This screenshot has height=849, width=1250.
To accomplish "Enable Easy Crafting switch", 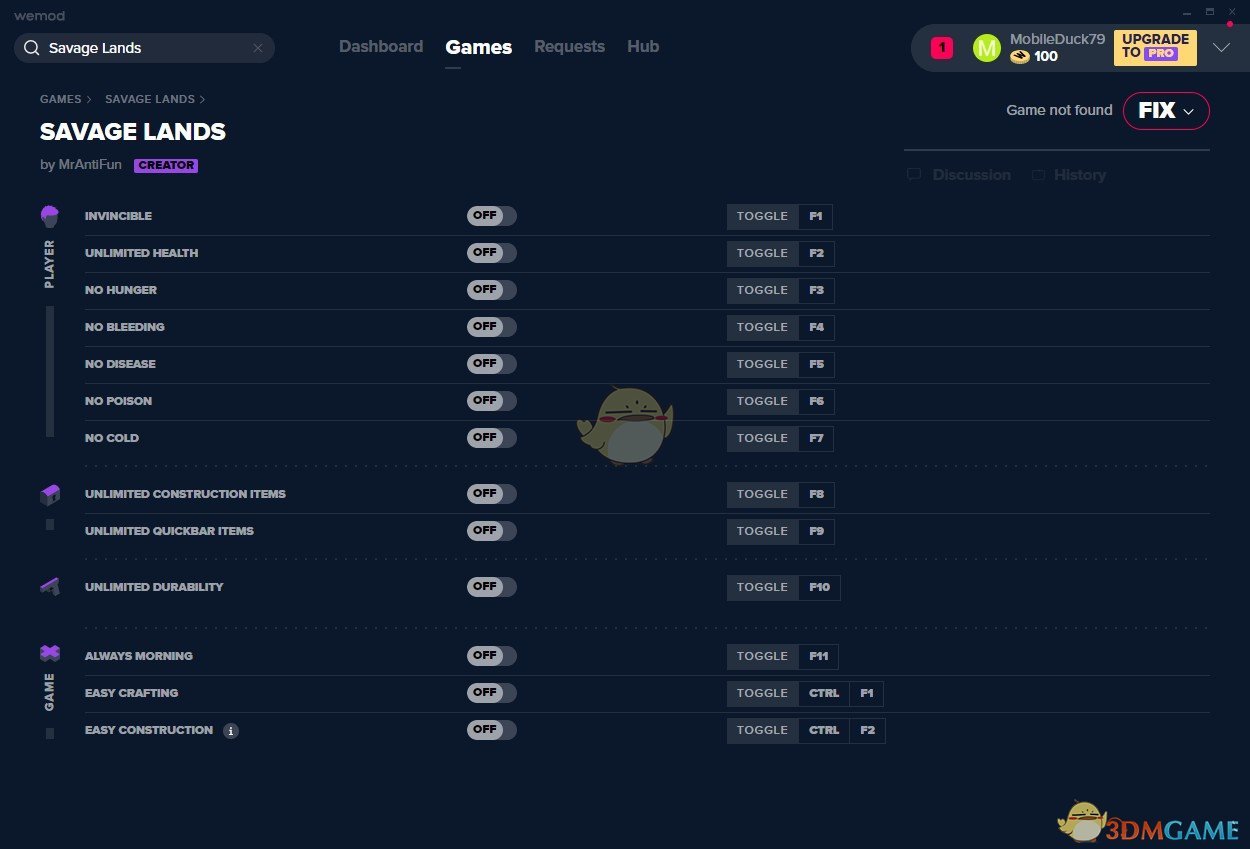I will pyautogui.click(x=491, y=693).
